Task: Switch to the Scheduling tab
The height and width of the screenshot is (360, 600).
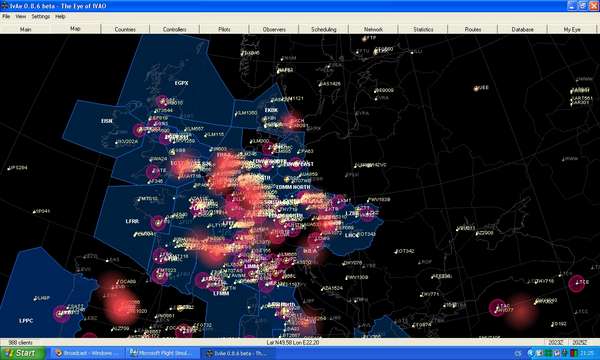Action: (x=324, y=29)
